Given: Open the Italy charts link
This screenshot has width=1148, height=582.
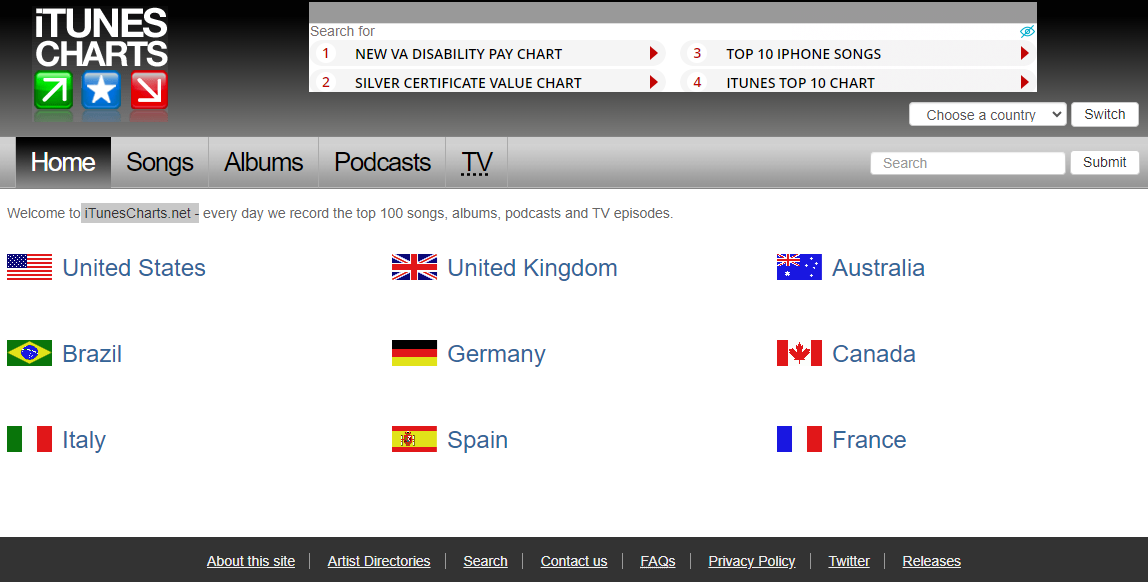Looking at the screenshot, I should [x=84, y=440].
